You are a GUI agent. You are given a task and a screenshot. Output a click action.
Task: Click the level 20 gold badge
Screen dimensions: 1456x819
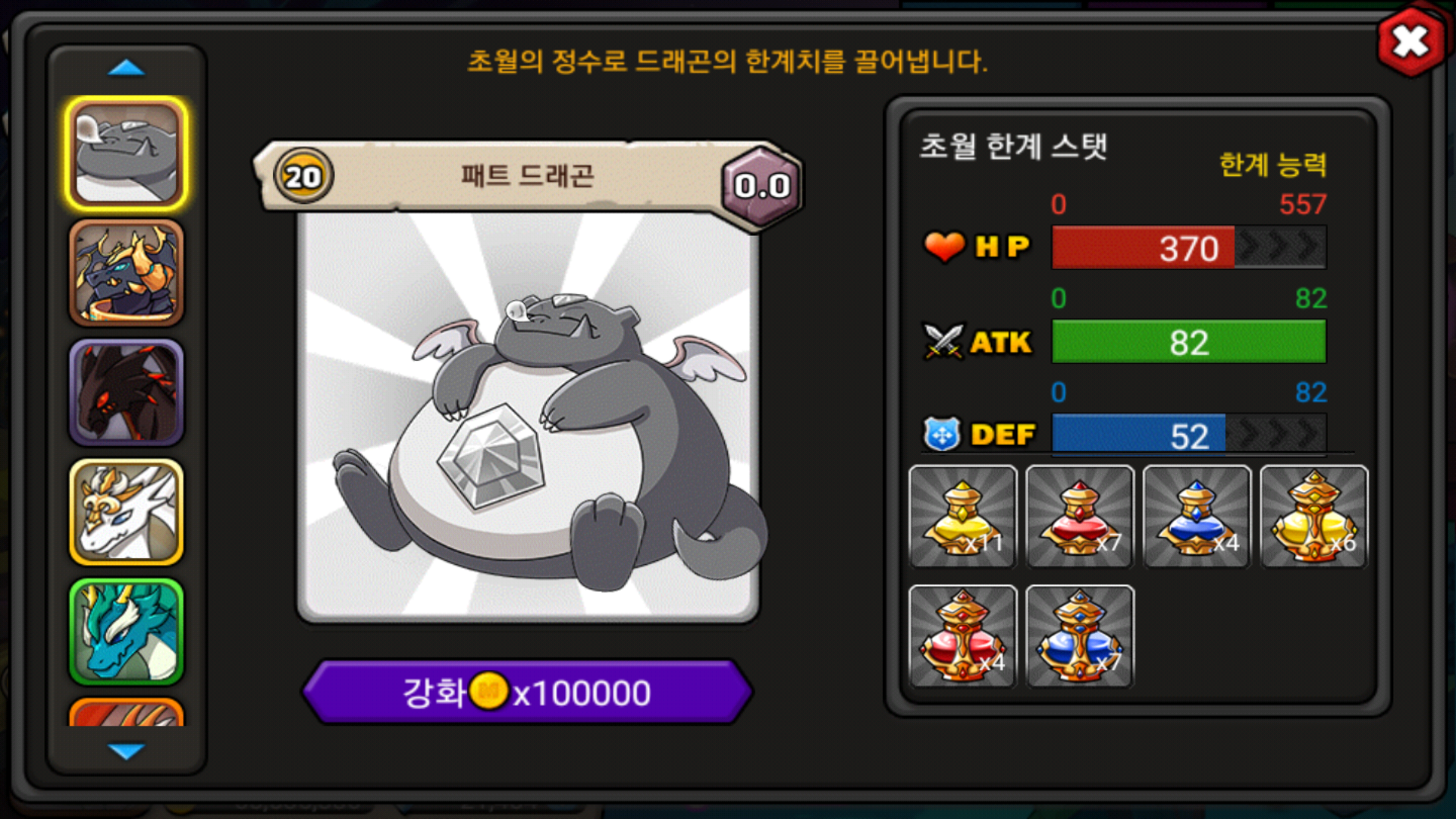tap(303, 177)
